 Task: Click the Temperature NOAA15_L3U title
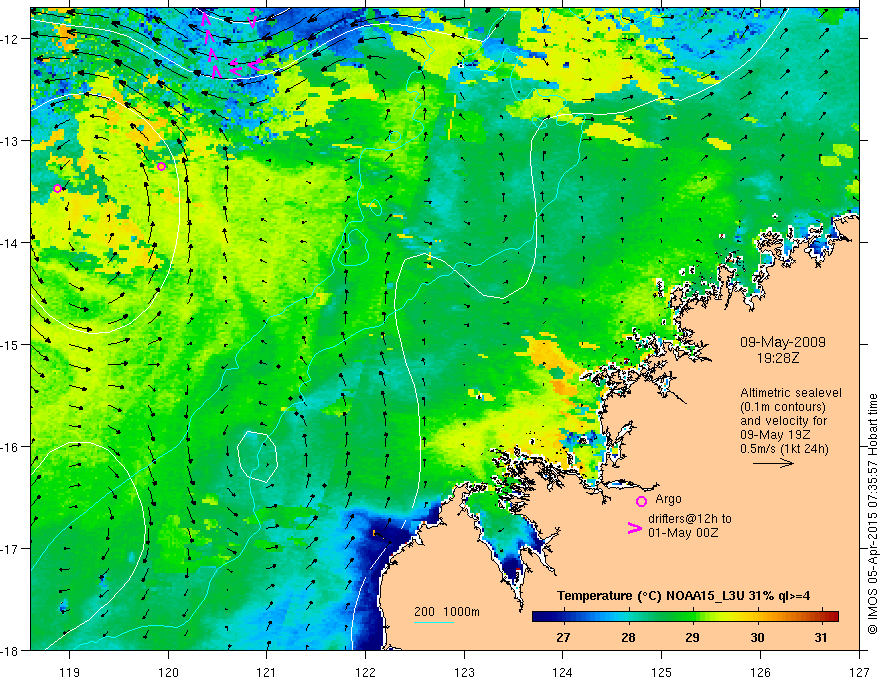683,596
